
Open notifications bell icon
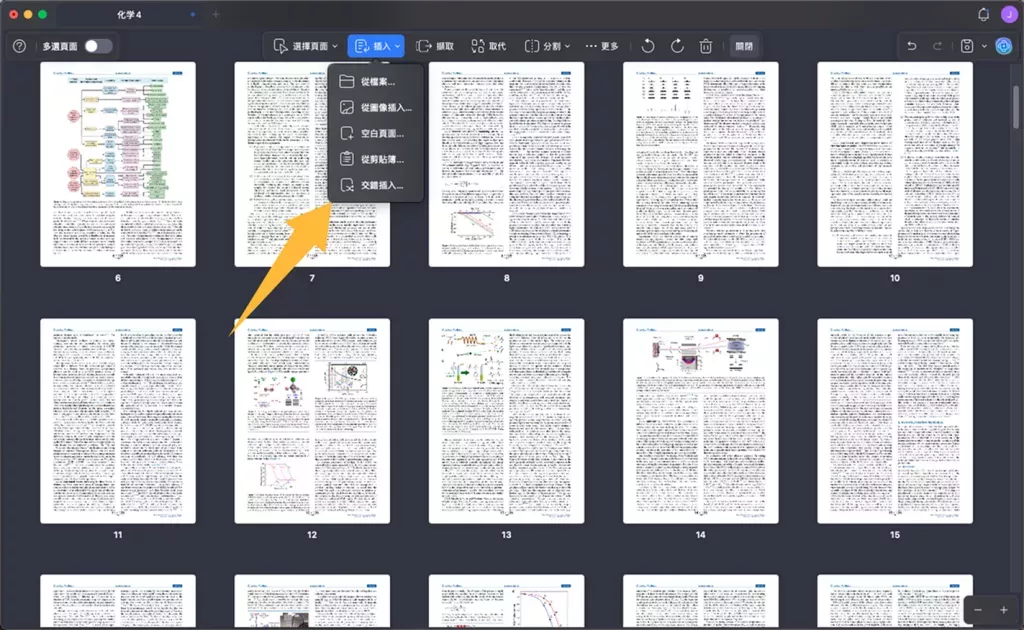pyautogui.click(x=984, y=14)
